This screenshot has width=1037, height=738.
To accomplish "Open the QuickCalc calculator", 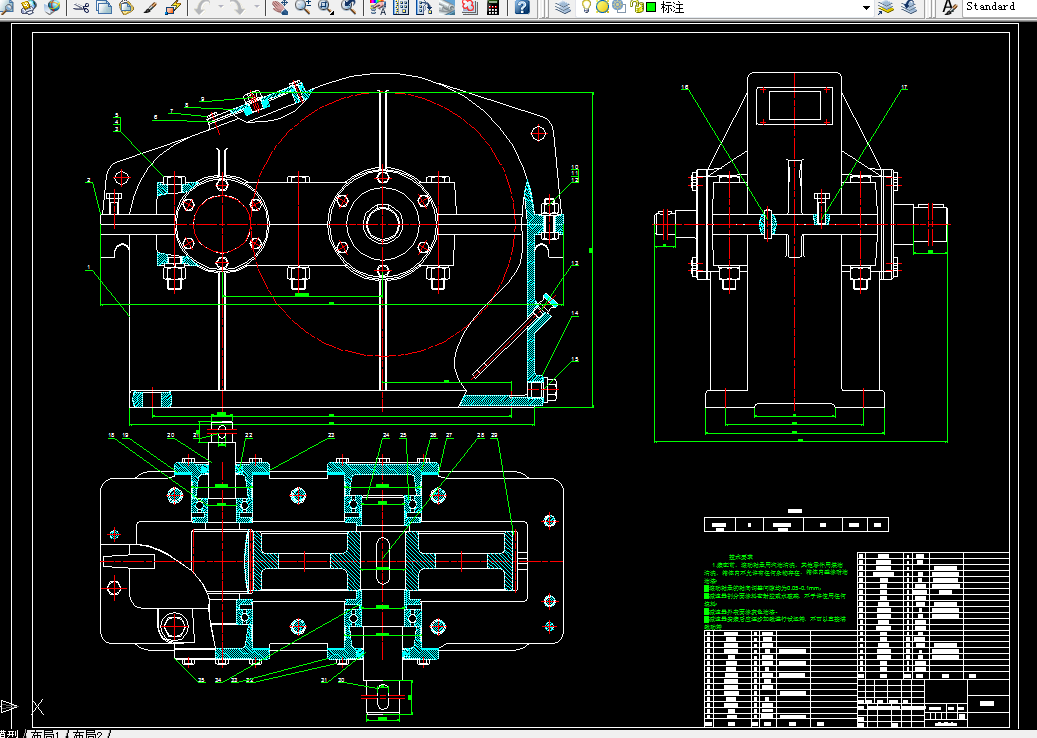I will click(x=493, y=7).
